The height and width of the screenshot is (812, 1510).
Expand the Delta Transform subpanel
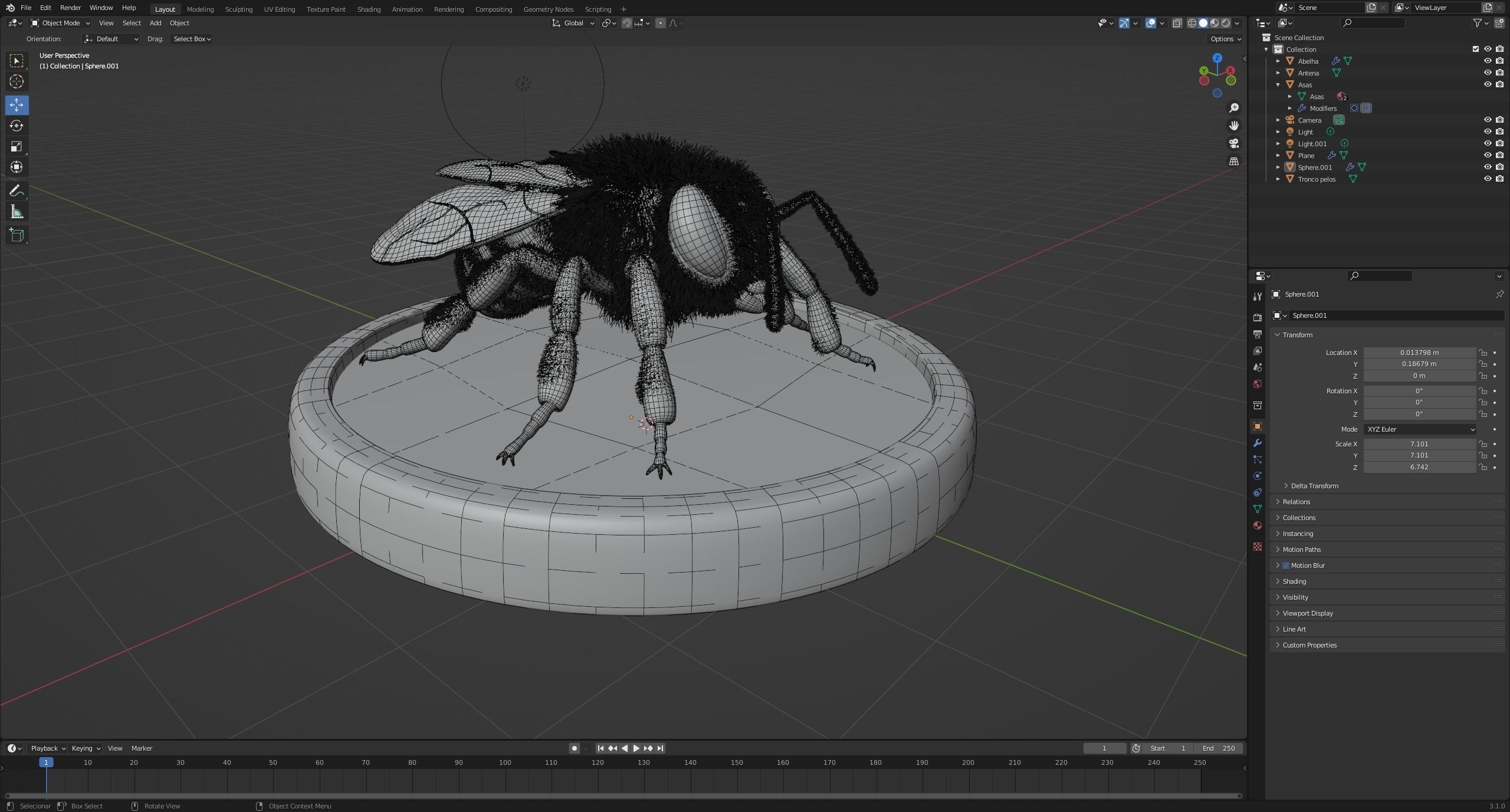1314,486
